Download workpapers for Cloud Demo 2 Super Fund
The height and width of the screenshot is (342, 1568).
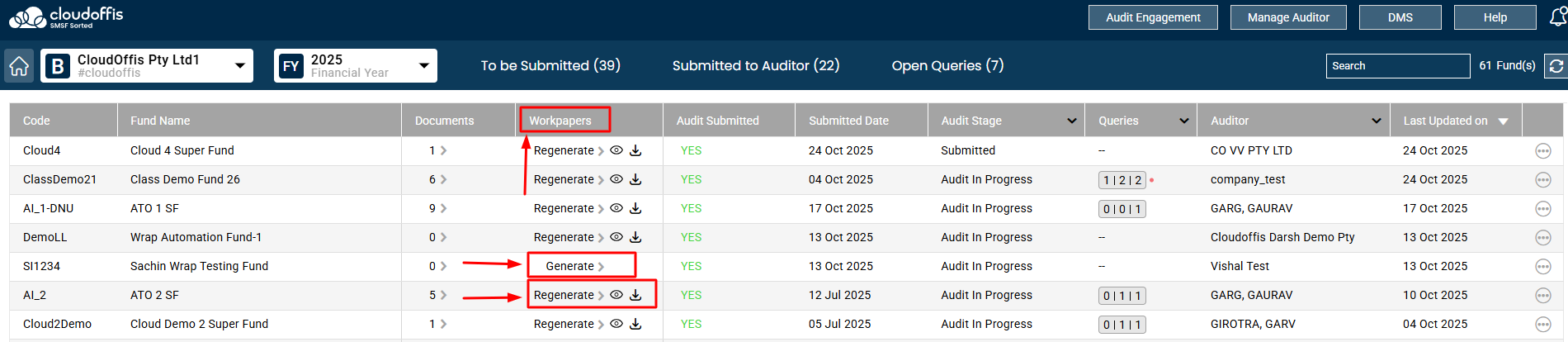pos(635,324)
